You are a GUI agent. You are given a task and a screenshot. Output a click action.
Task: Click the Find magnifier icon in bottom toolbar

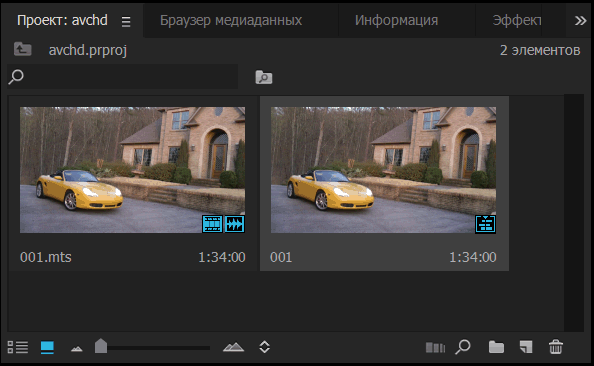pyautogui.click(x=463, y=347)
